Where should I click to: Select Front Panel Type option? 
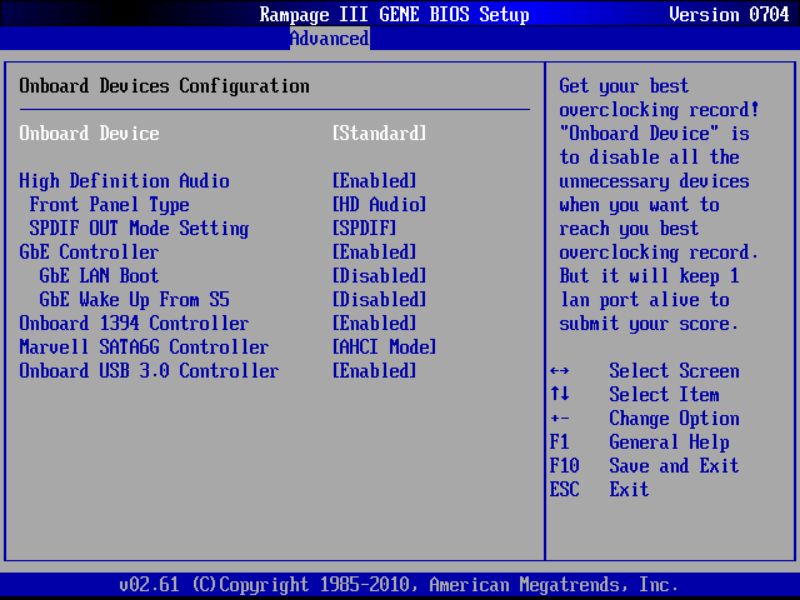pos(109,205)
